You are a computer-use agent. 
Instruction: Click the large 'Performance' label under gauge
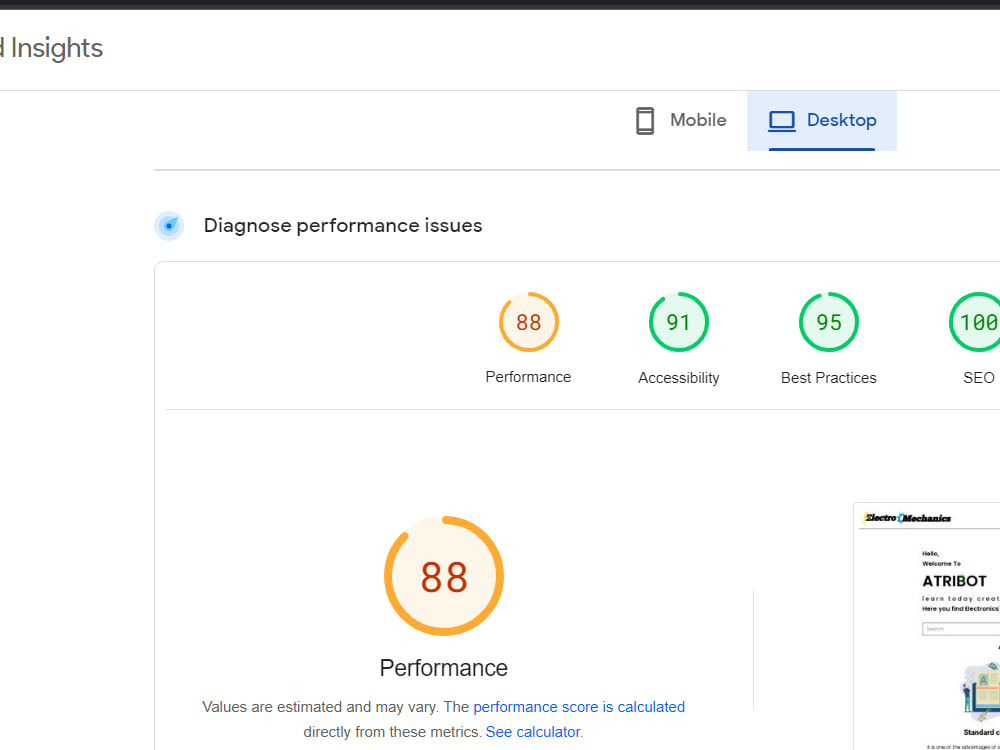pos(444,668)
